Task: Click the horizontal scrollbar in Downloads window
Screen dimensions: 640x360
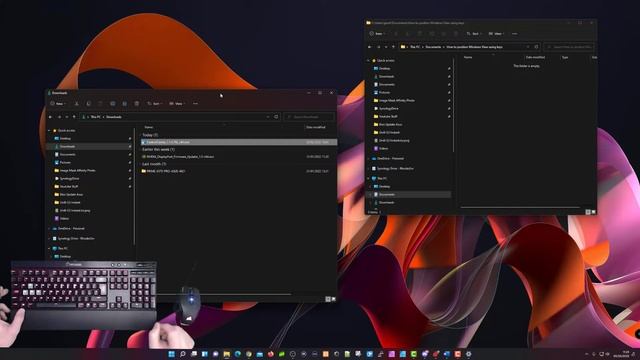Action: pos(224,294)
